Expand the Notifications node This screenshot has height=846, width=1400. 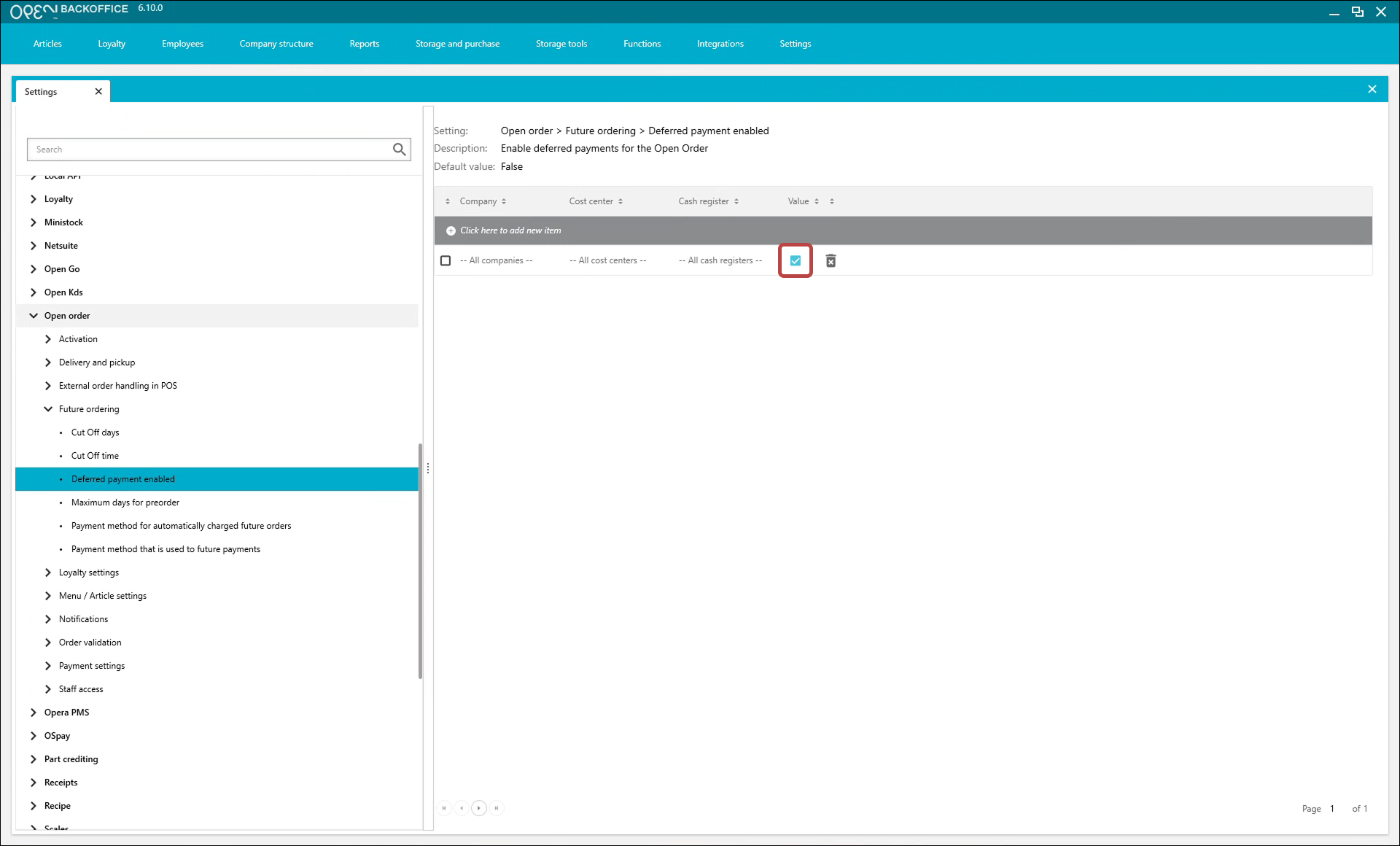coord(48,619)
